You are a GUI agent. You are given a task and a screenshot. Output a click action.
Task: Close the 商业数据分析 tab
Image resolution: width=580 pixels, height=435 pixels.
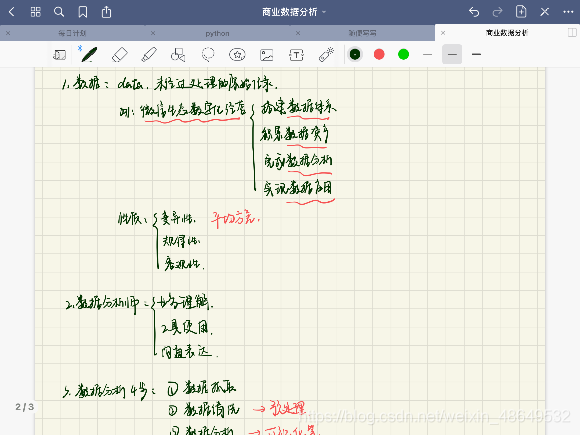(443, 33)
